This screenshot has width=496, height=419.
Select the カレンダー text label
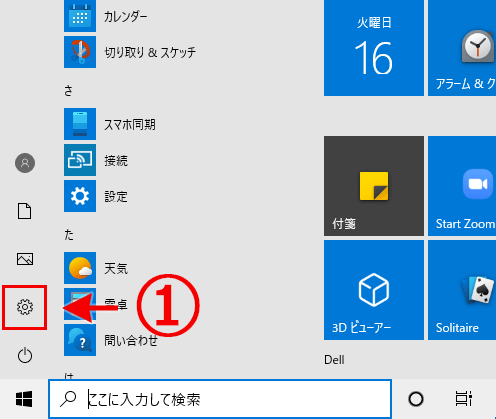[x=126, y=17]
